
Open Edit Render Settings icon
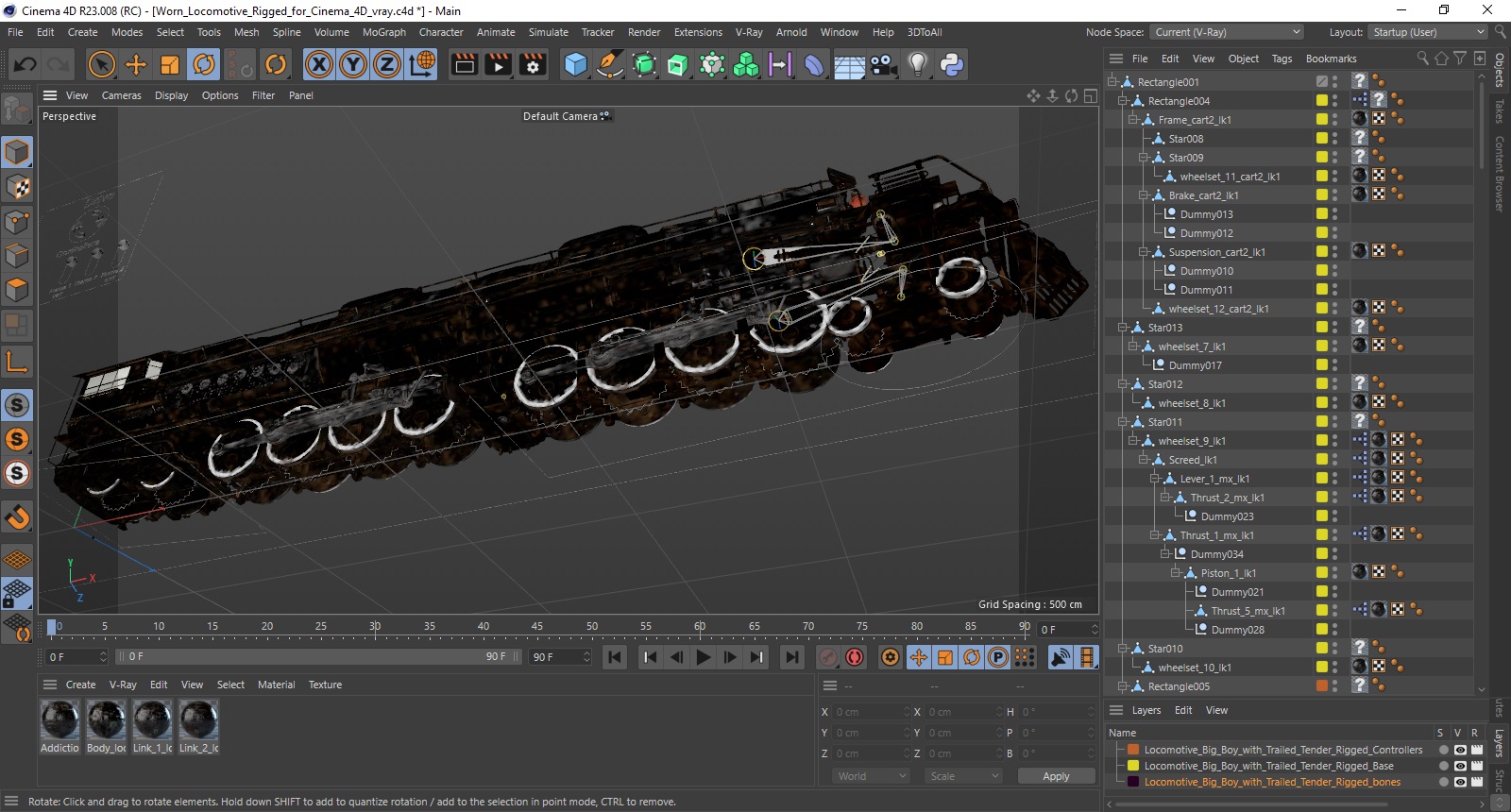pos(534,64)
